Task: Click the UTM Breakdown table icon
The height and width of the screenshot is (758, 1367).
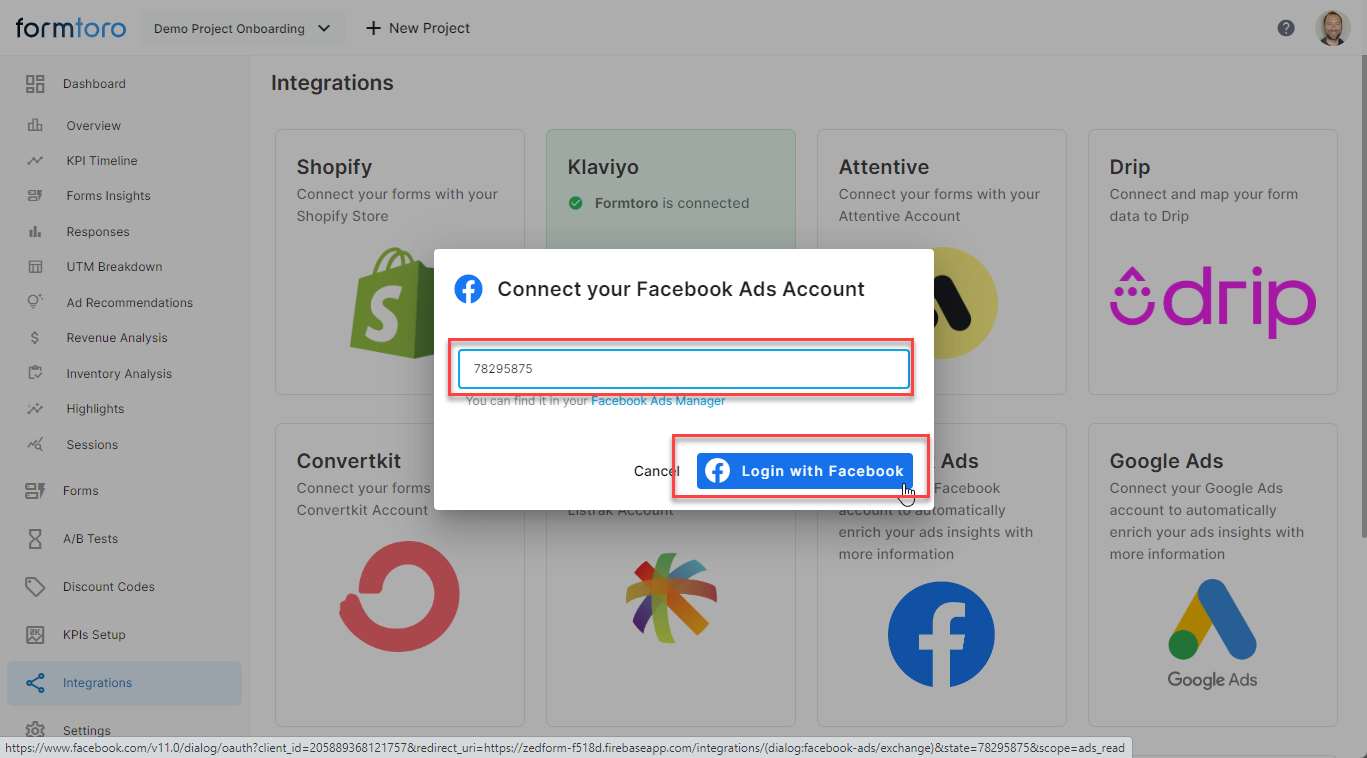Action: (x=35, y=267)
